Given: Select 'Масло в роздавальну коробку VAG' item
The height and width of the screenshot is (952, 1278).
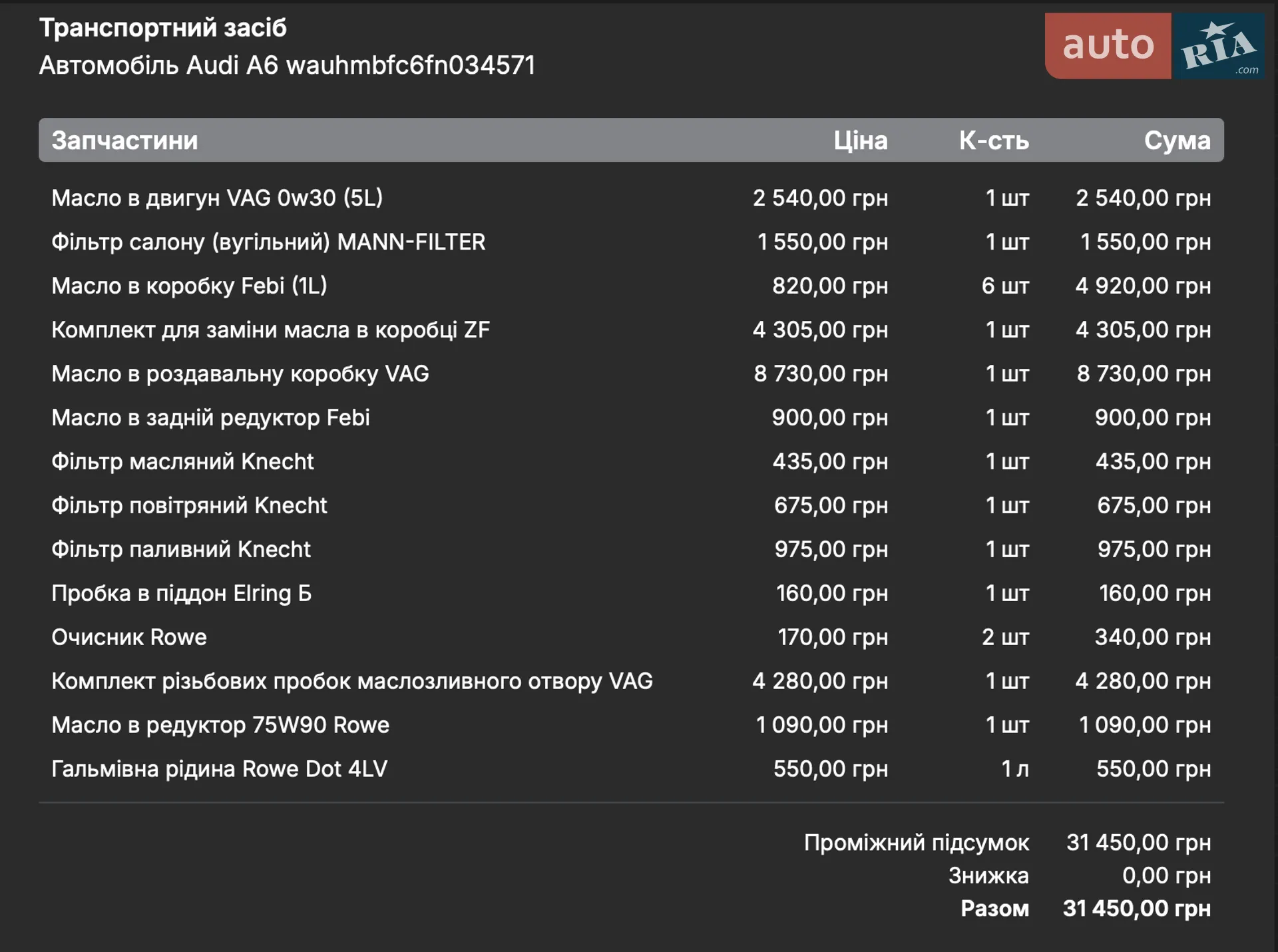Looking at the screenshot, I should pos(240,373).
